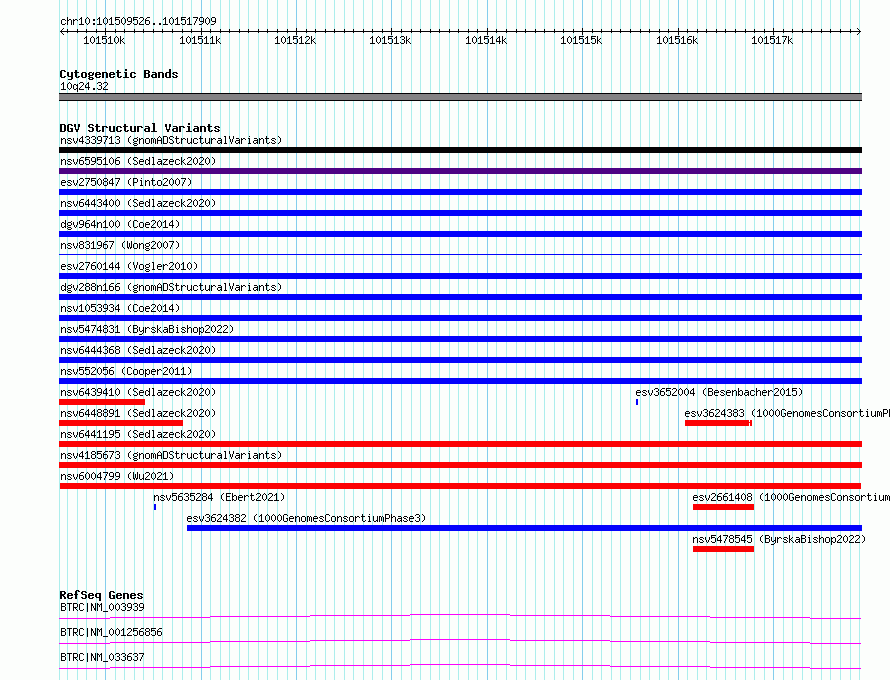Click dgv288n166 gnomAD variant label
The image size is (890, 680).
pyautogui.click(x=171, y=287)
